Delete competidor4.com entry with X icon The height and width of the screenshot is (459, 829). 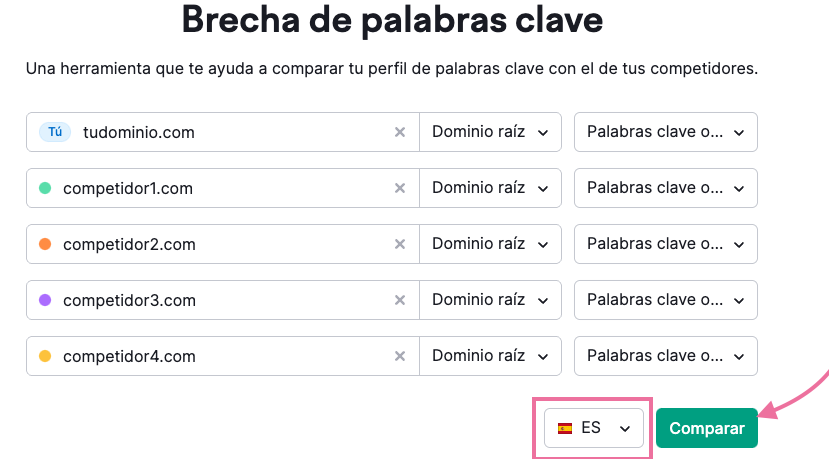[x=400, y=356]
